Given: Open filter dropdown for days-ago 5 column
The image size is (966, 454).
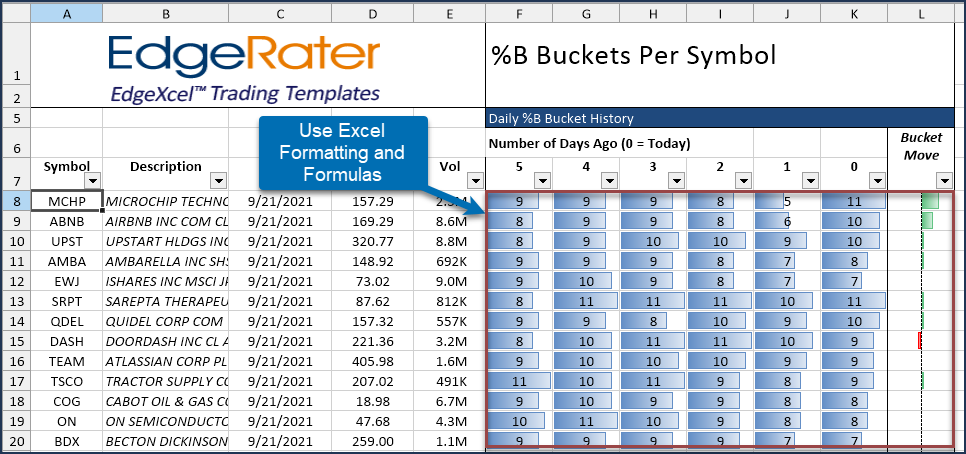Looking at the screenshot, I should pyautogui.click(x=543, y=180).
